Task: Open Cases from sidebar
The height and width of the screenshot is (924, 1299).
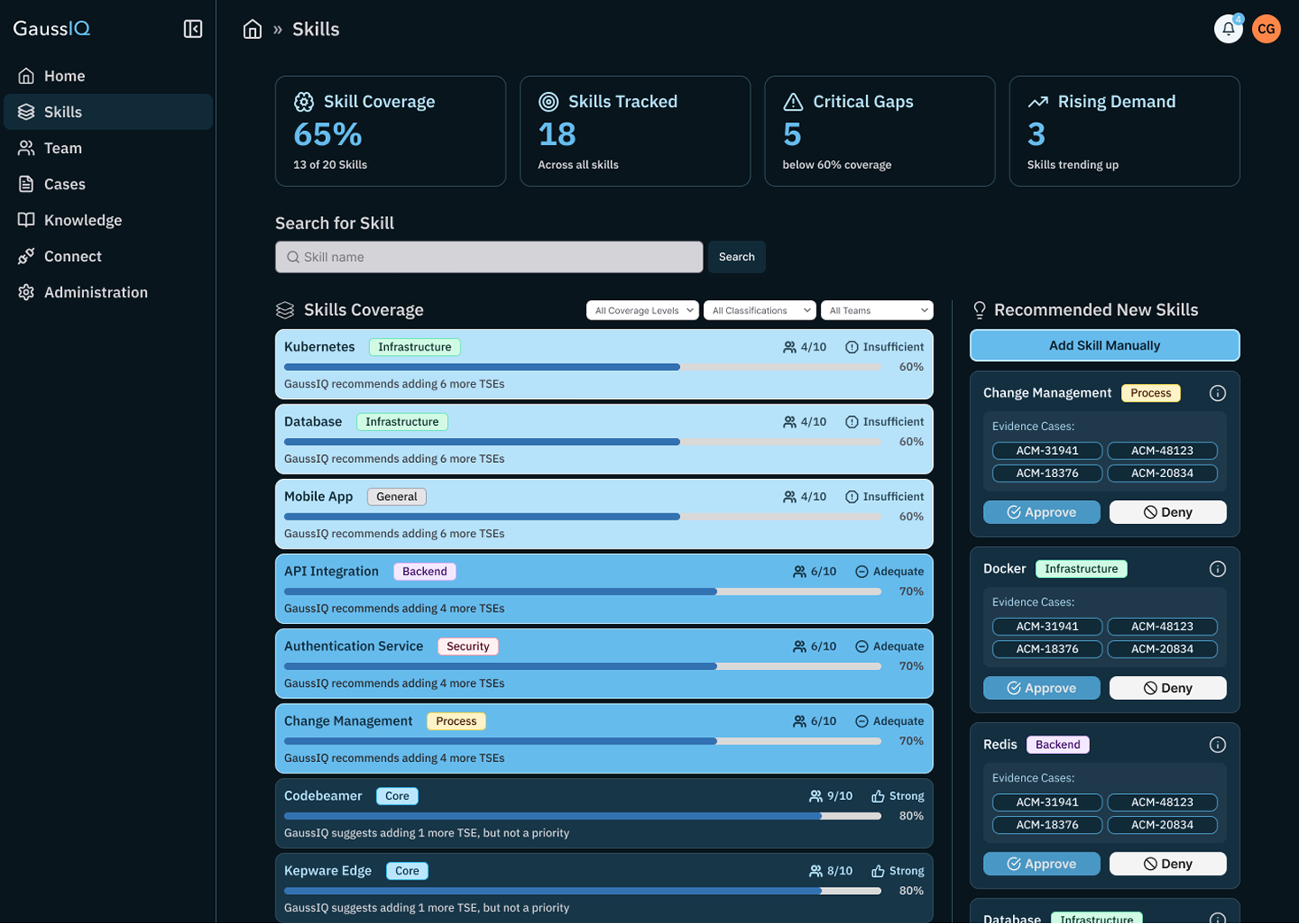Action: pyautogui.click(x=108, y=184)
